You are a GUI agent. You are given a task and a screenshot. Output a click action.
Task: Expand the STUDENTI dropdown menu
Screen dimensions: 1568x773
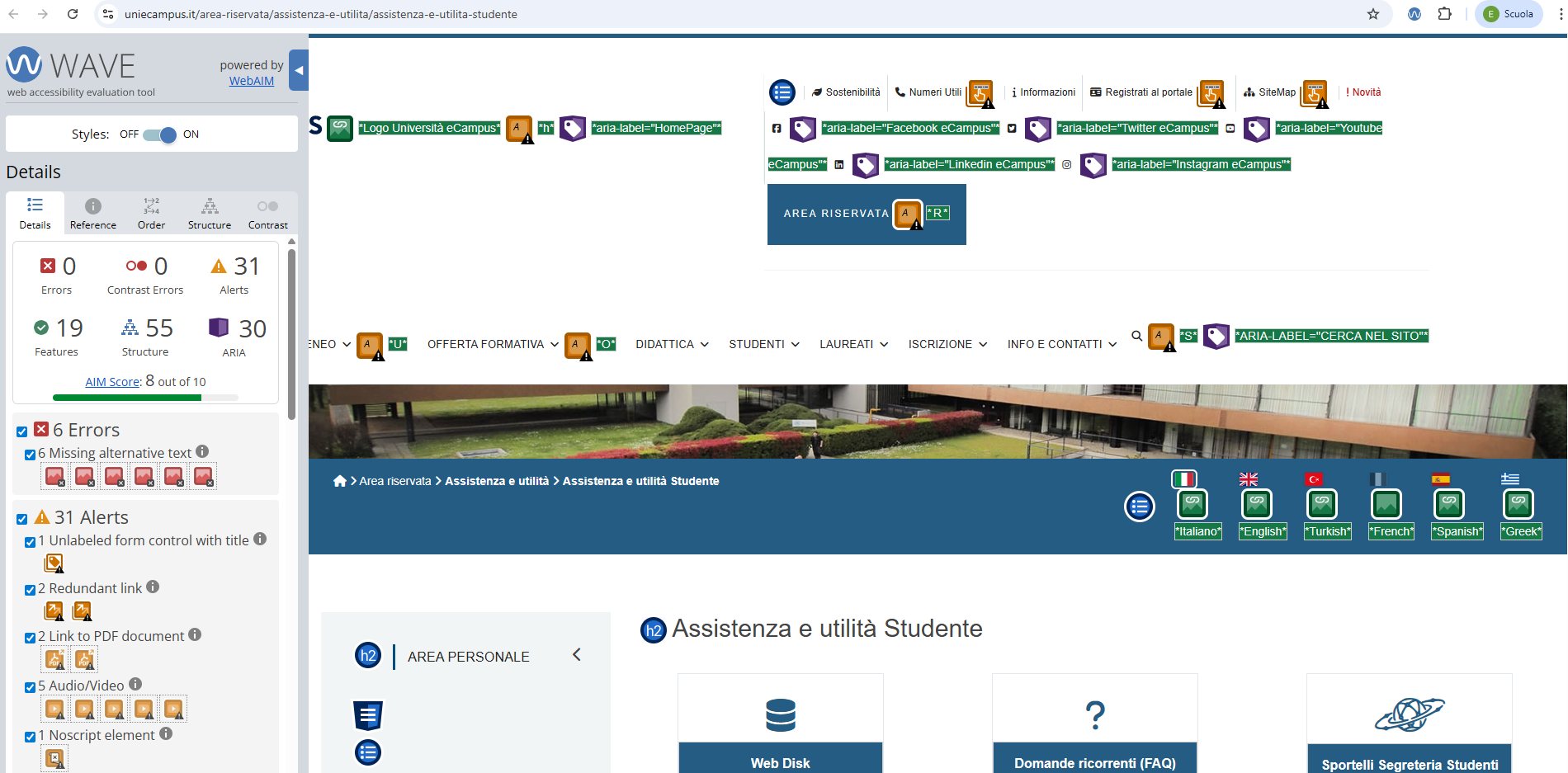763,344
